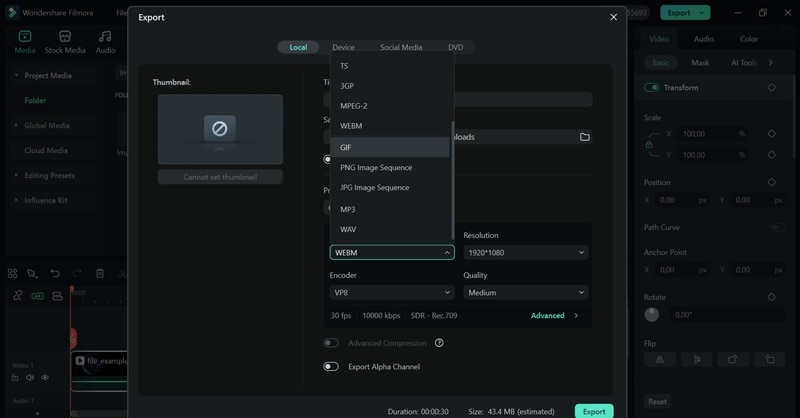The image size is (800, 418).
Task: Switch to Local export tab
Action: pos(298,47)
